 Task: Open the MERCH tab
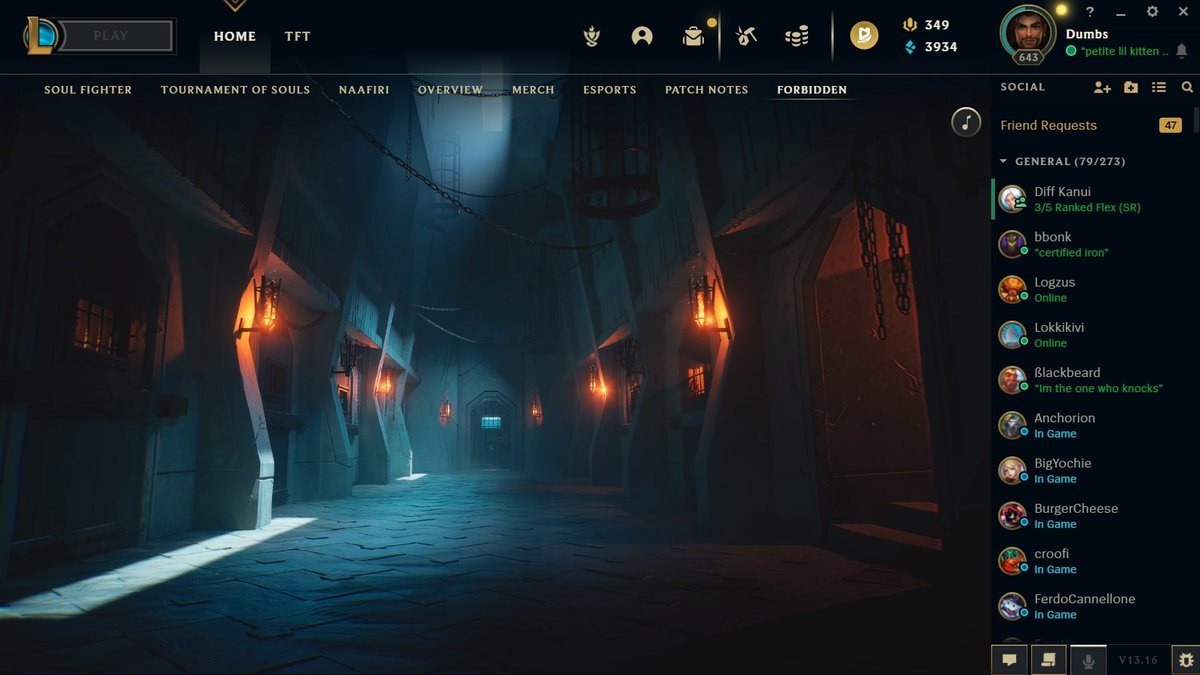[533, 90]
